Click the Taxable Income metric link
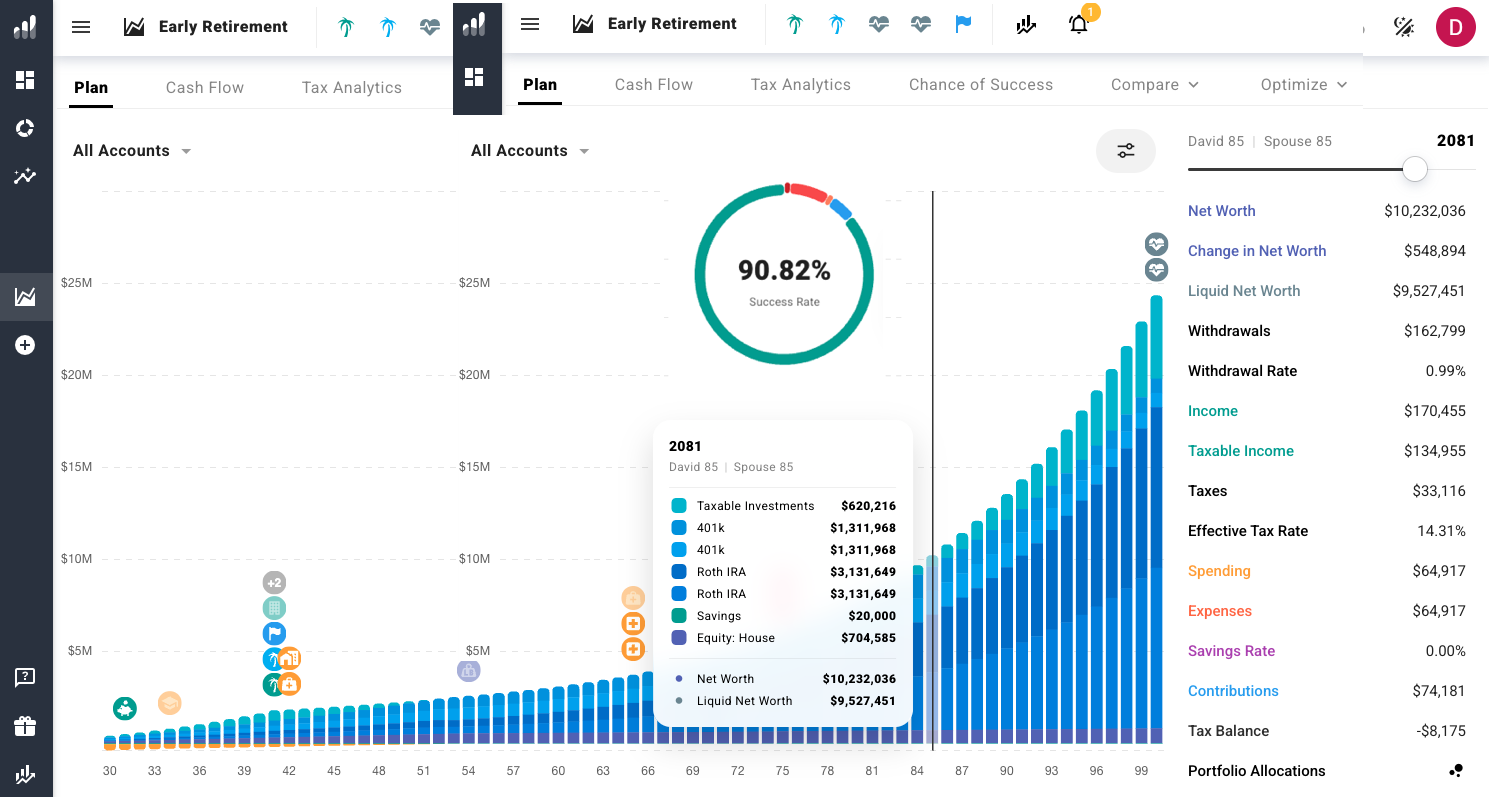This screenshot has width=1489, height=797. [x=1241, y=451]
